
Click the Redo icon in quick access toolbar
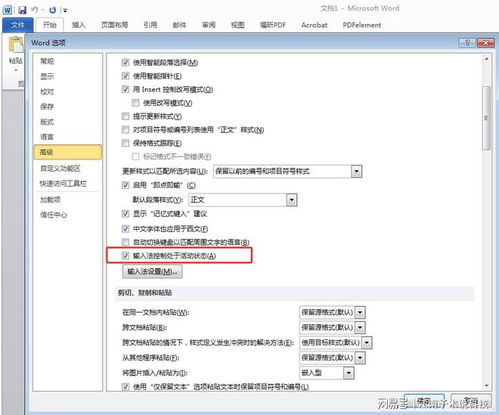[53, 10]
